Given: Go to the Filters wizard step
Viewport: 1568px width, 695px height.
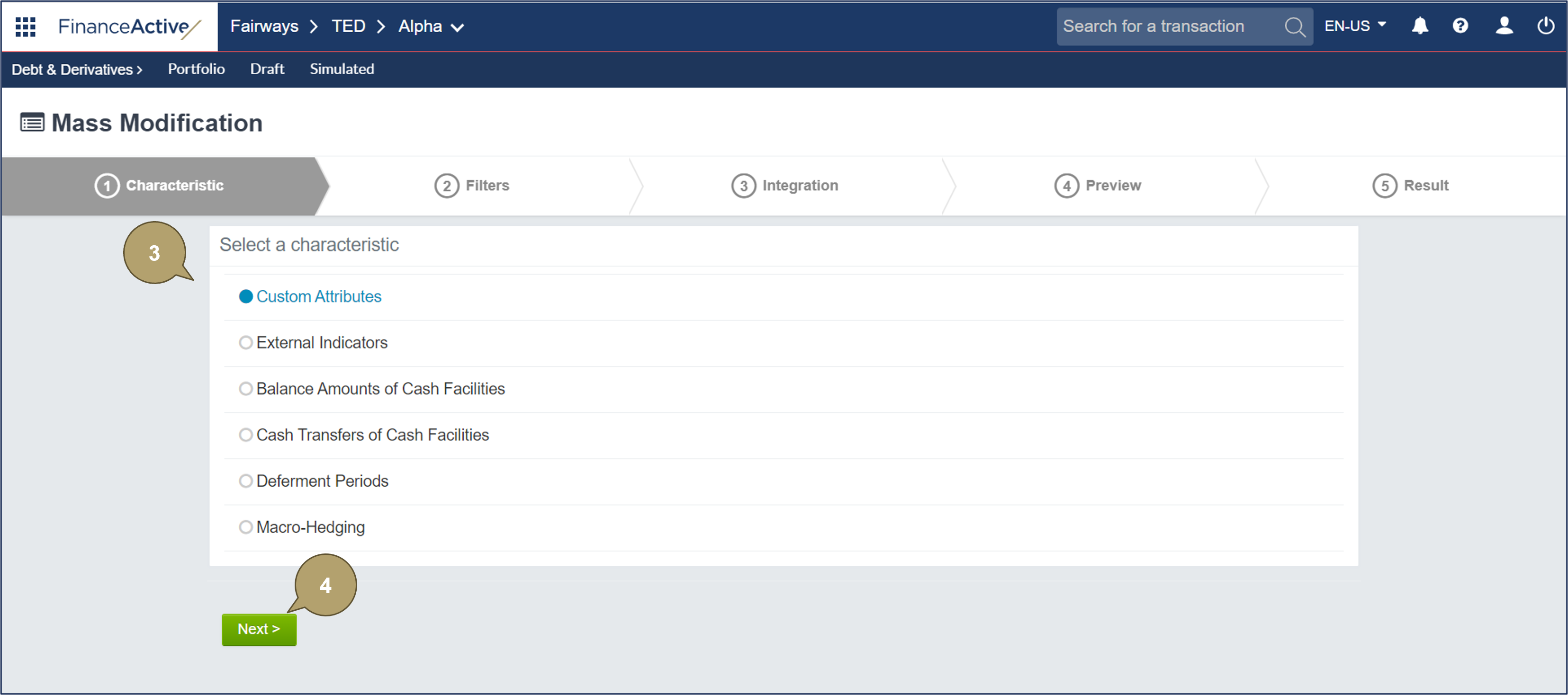Looking at the screenshot, I should pos(472,186).
